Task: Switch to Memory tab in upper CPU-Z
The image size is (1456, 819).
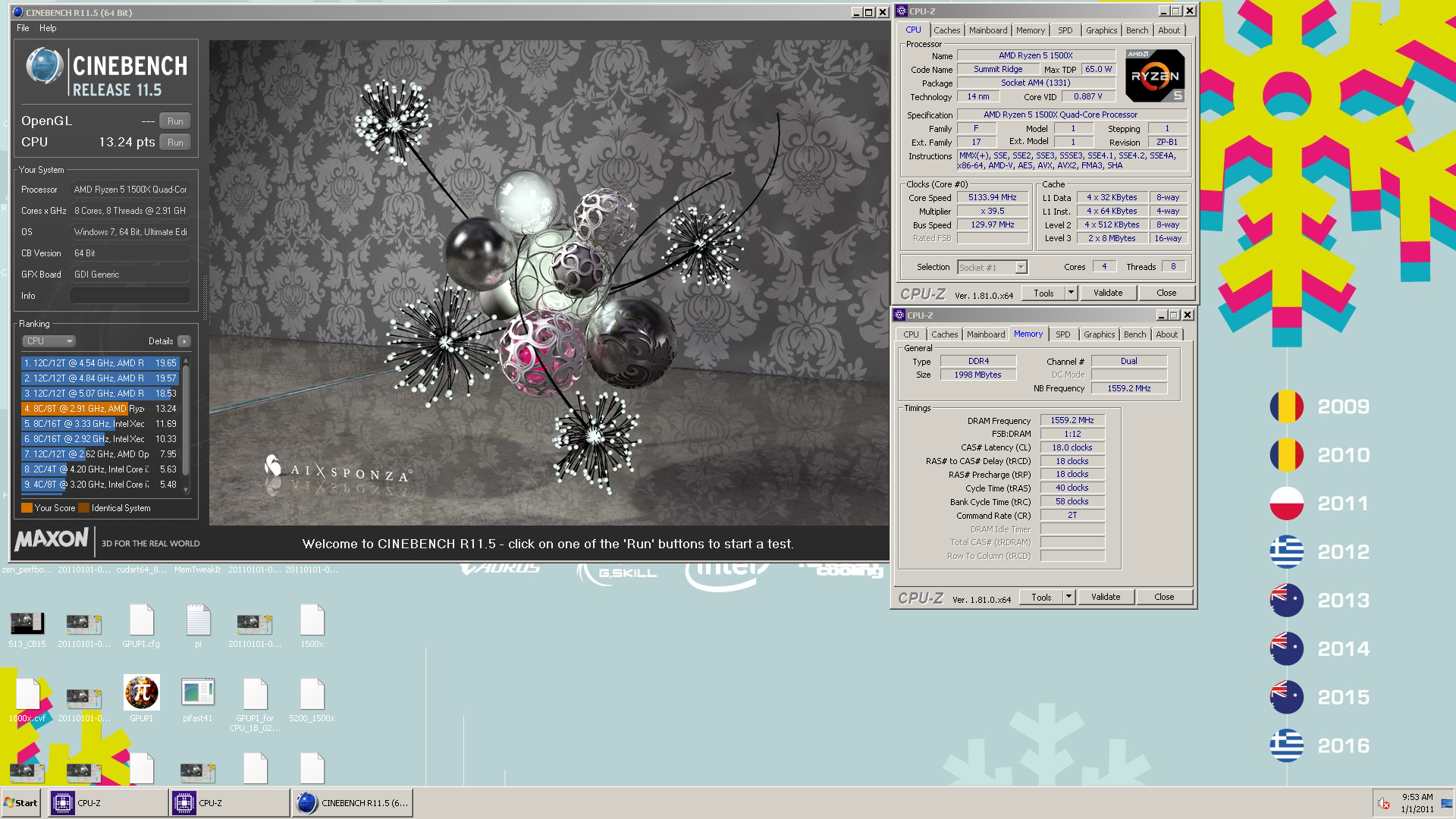Action: [x=1031, y=30]
